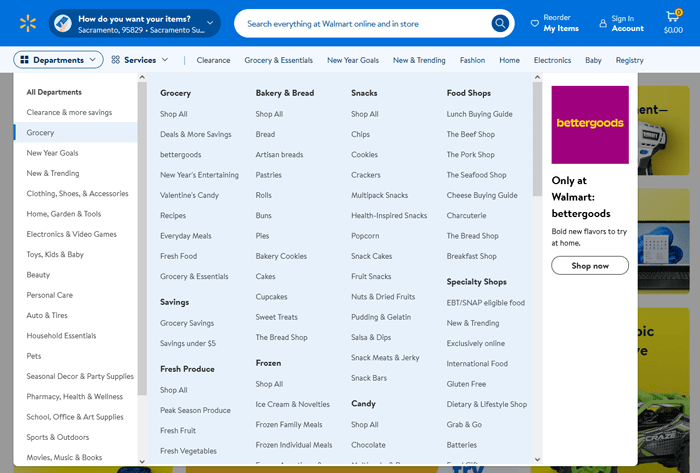Image resolution: width=700 pixels, height=473 pixels.
Task: Open Electronics & Video Games department
Action: coord(71,234)
